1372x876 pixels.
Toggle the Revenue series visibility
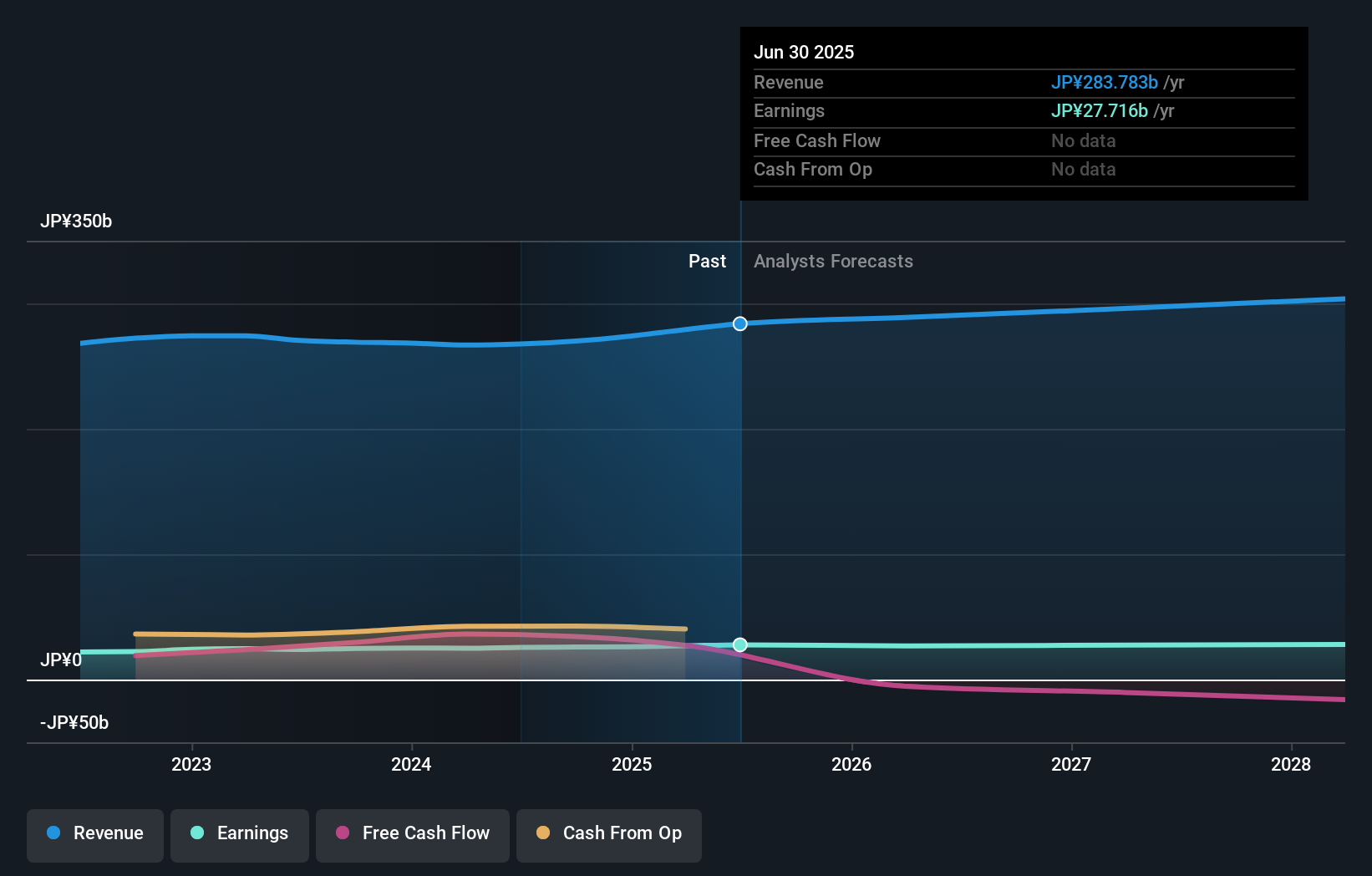pyautogui.click(x=94, y=834)
